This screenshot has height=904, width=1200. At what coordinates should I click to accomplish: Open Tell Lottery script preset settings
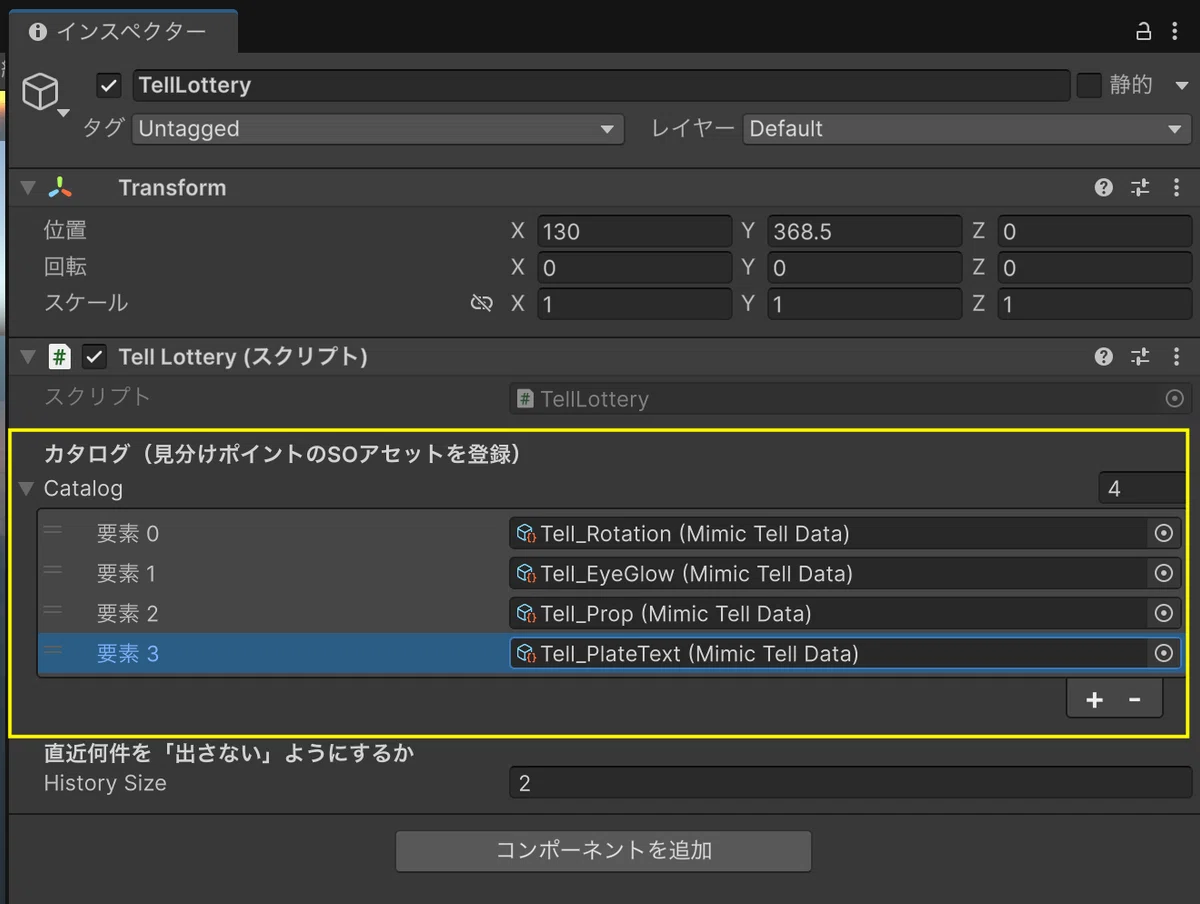tap(1140, 356)
